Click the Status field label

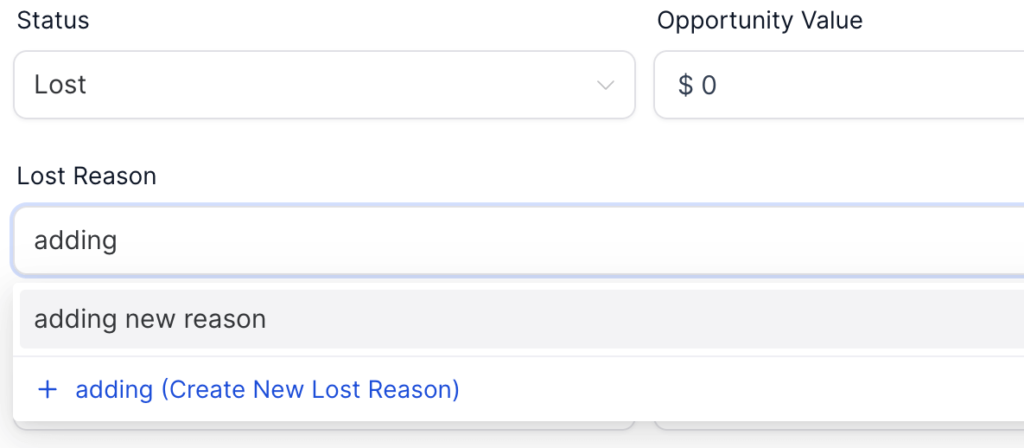(x=53, y=21)
